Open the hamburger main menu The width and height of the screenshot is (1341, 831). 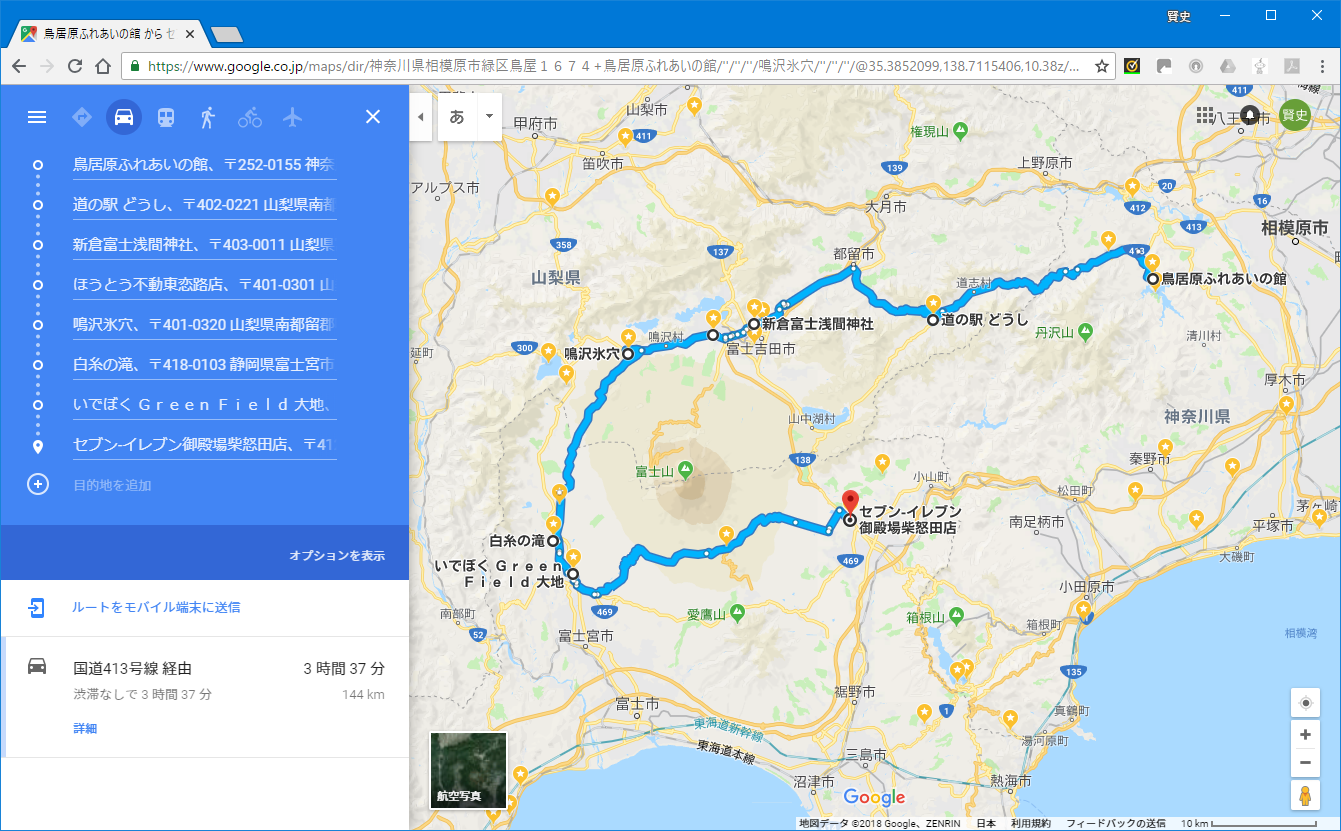click(x=37, y=117)
